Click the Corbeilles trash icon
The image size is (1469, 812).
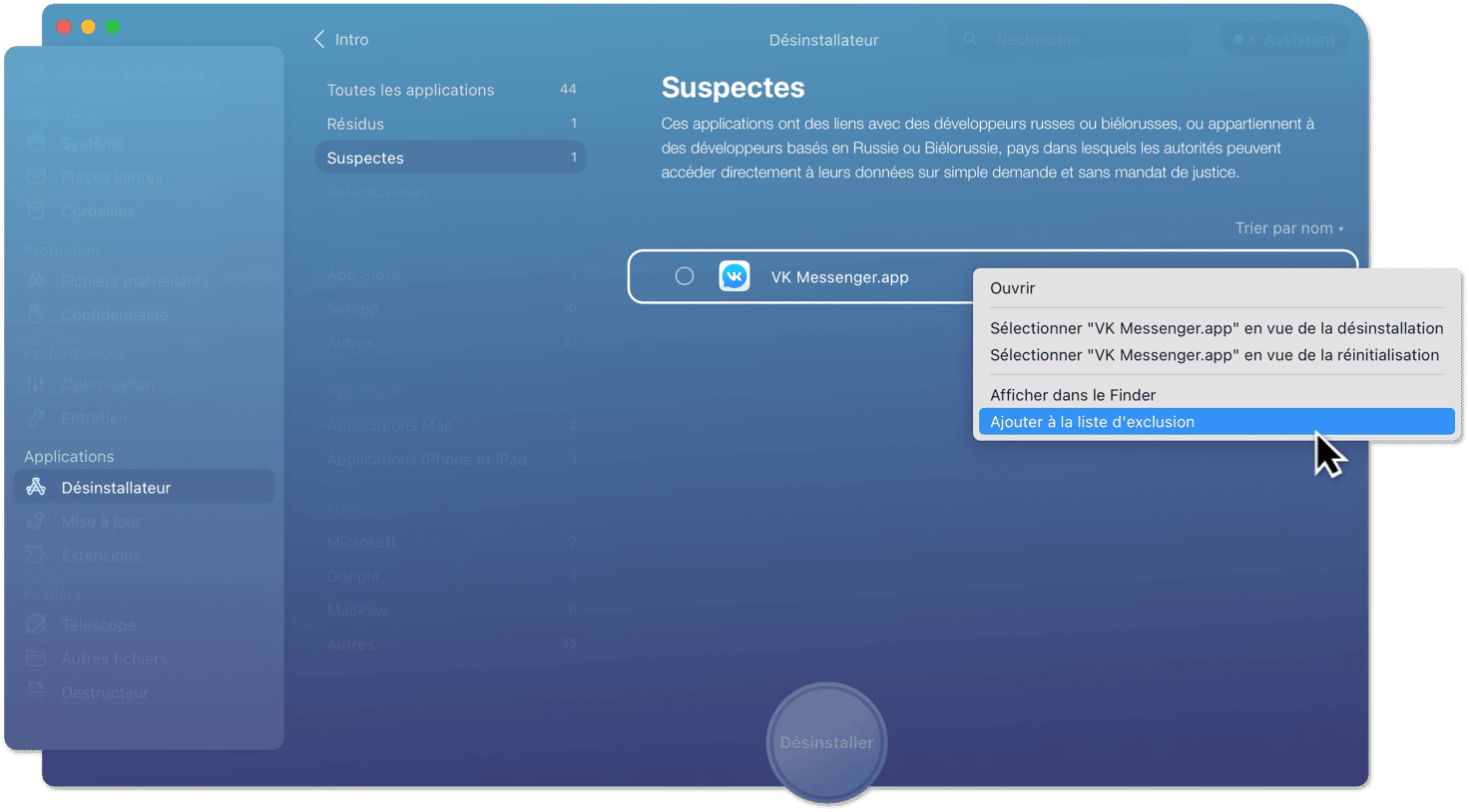tap(36, 210)
